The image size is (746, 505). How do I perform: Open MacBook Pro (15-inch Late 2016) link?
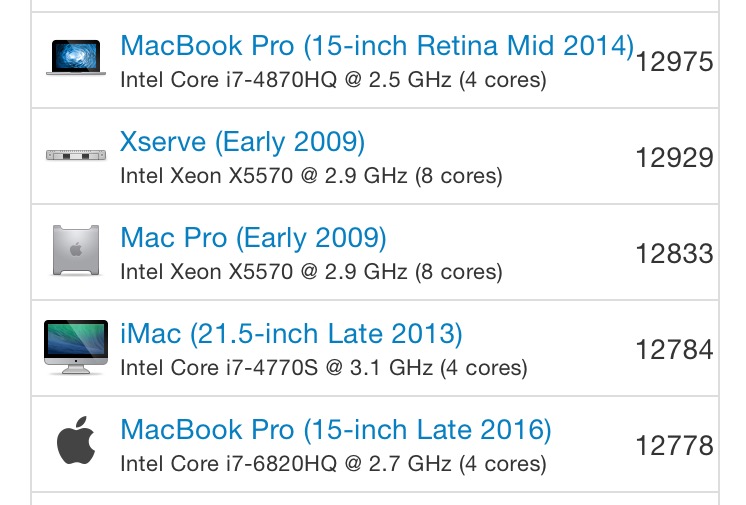[x=336, y=430]
